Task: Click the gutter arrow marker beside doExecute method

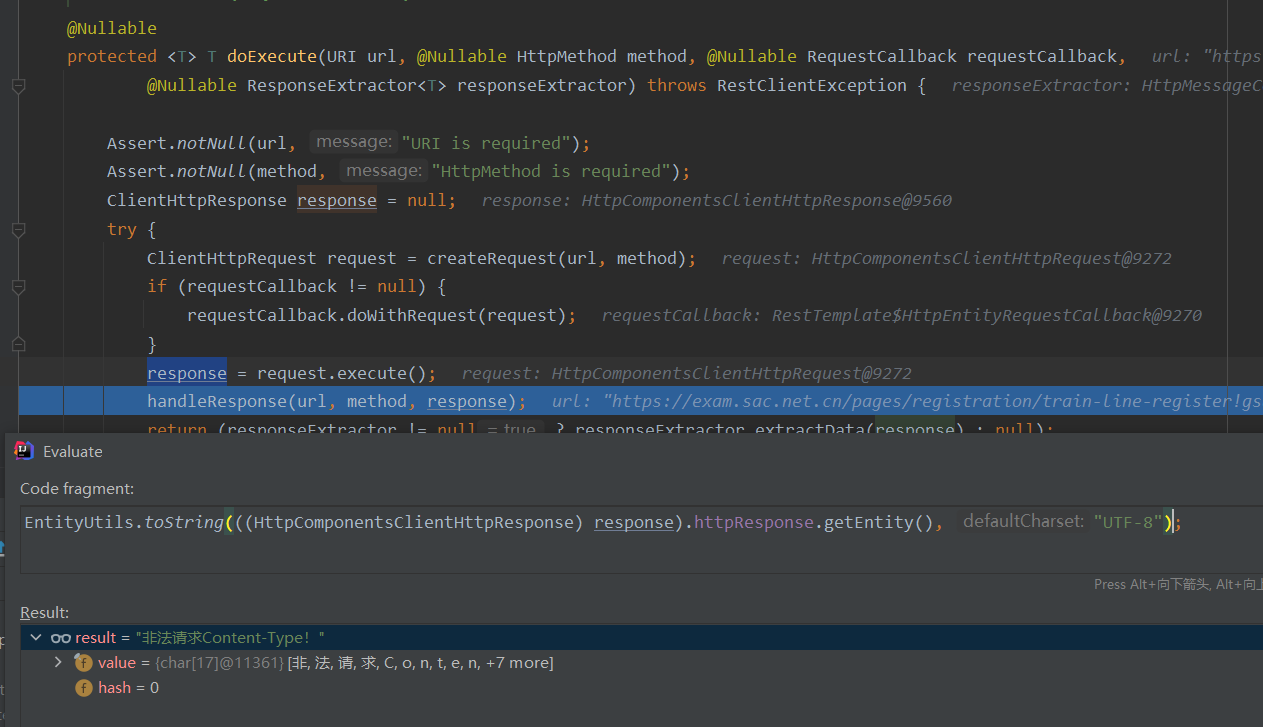Action: click(18, 86)
